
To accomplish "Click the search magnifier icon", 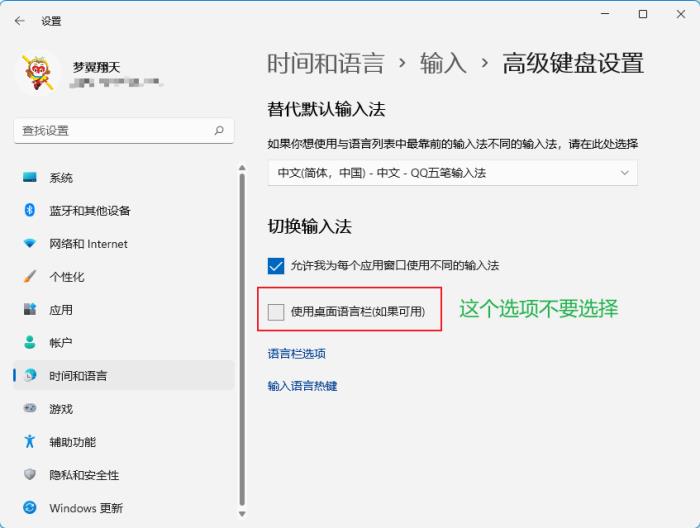I will tap(219, 130).
